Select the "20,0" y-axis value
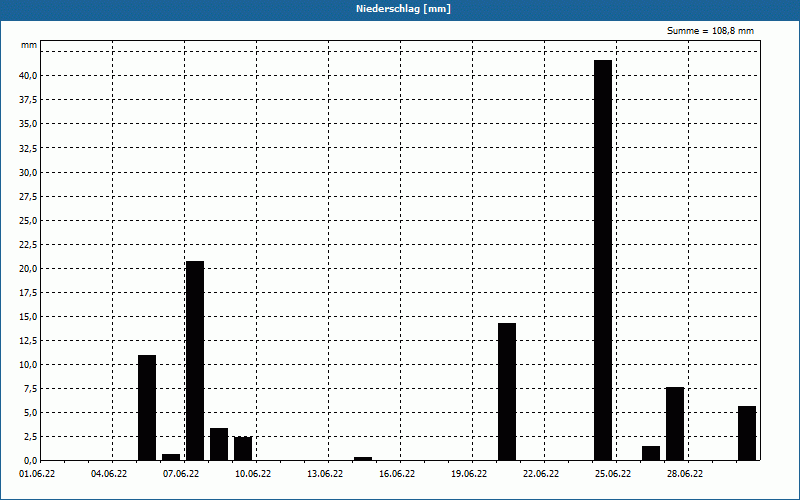This screenshot has height=500, width=800. point(28,268)
